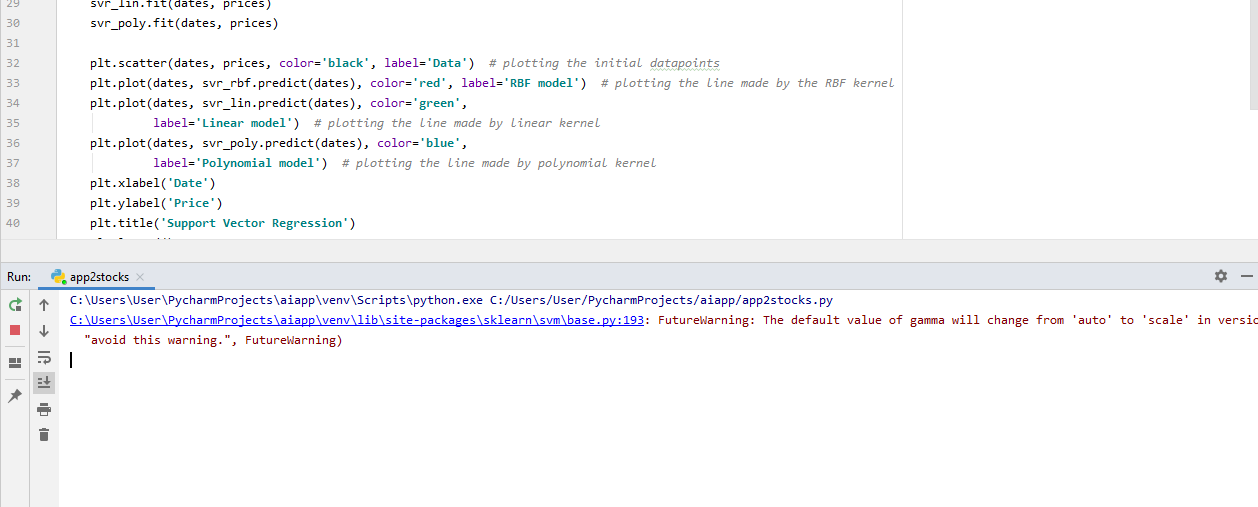Image resolution: width=1258 pixels, height=507 pixels.
Task: Click the up arrow in the console toolbar
Action: (x=44, y=304)
